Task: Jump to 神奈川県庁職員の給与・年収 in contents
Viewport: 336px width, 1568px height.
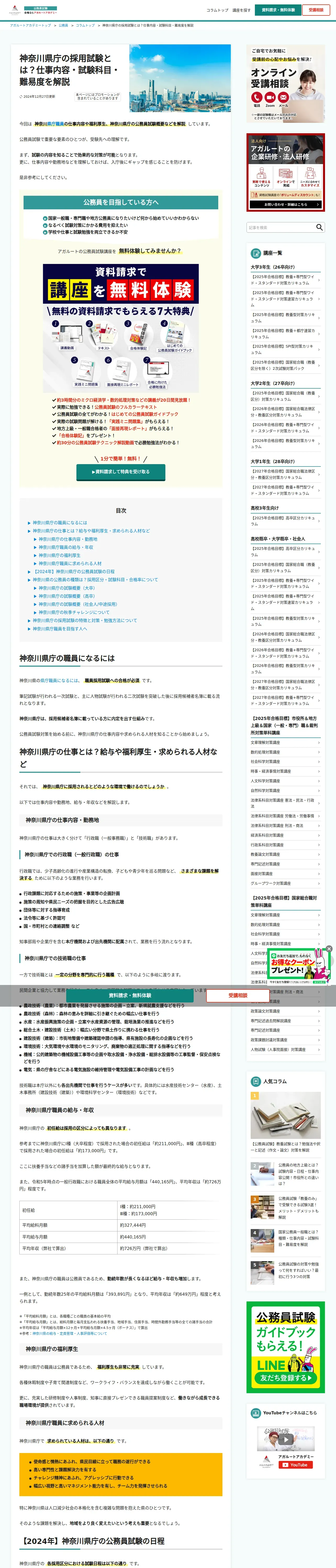Action: [x=66, y=547]
